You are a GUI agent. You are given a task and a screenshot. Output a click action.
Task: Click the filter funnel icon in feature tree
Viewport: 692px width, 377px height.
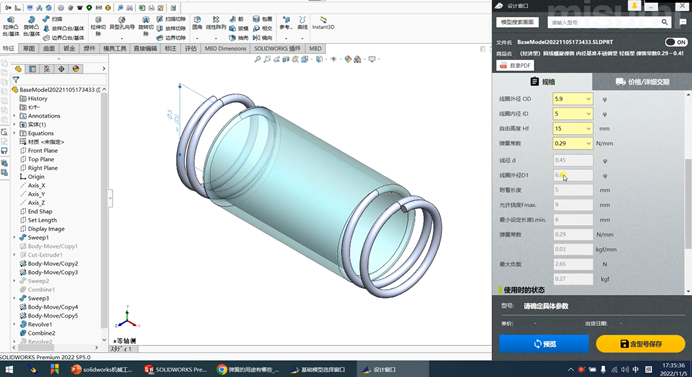[16, 80]
